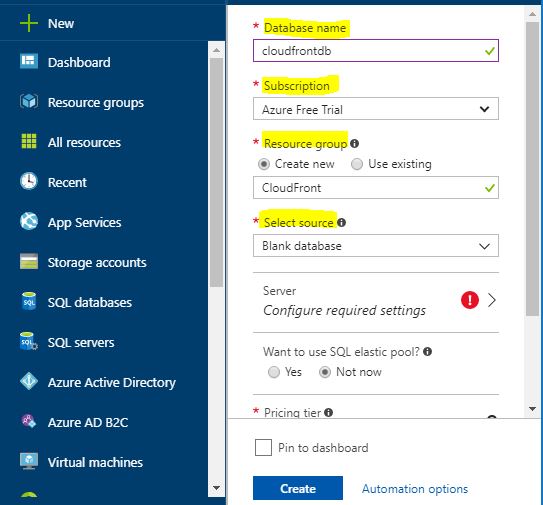The height and width of the screenshot is (505, 543).
Task: Click the info icon beside SQL elastic pool
Action: [428, 352]
